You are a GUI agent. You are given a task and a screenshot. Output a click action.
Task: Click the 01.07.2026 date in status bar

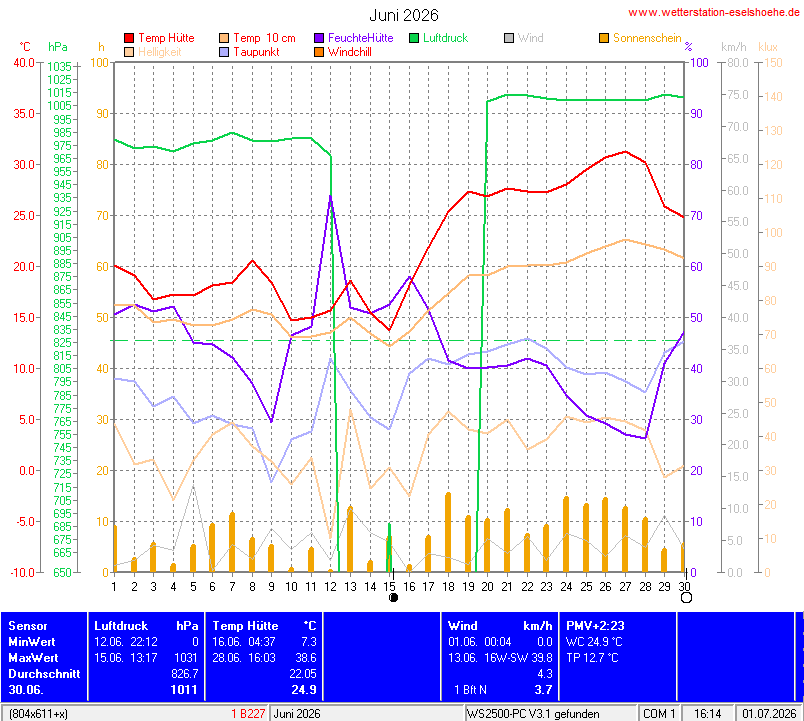(x=769, y=713)
